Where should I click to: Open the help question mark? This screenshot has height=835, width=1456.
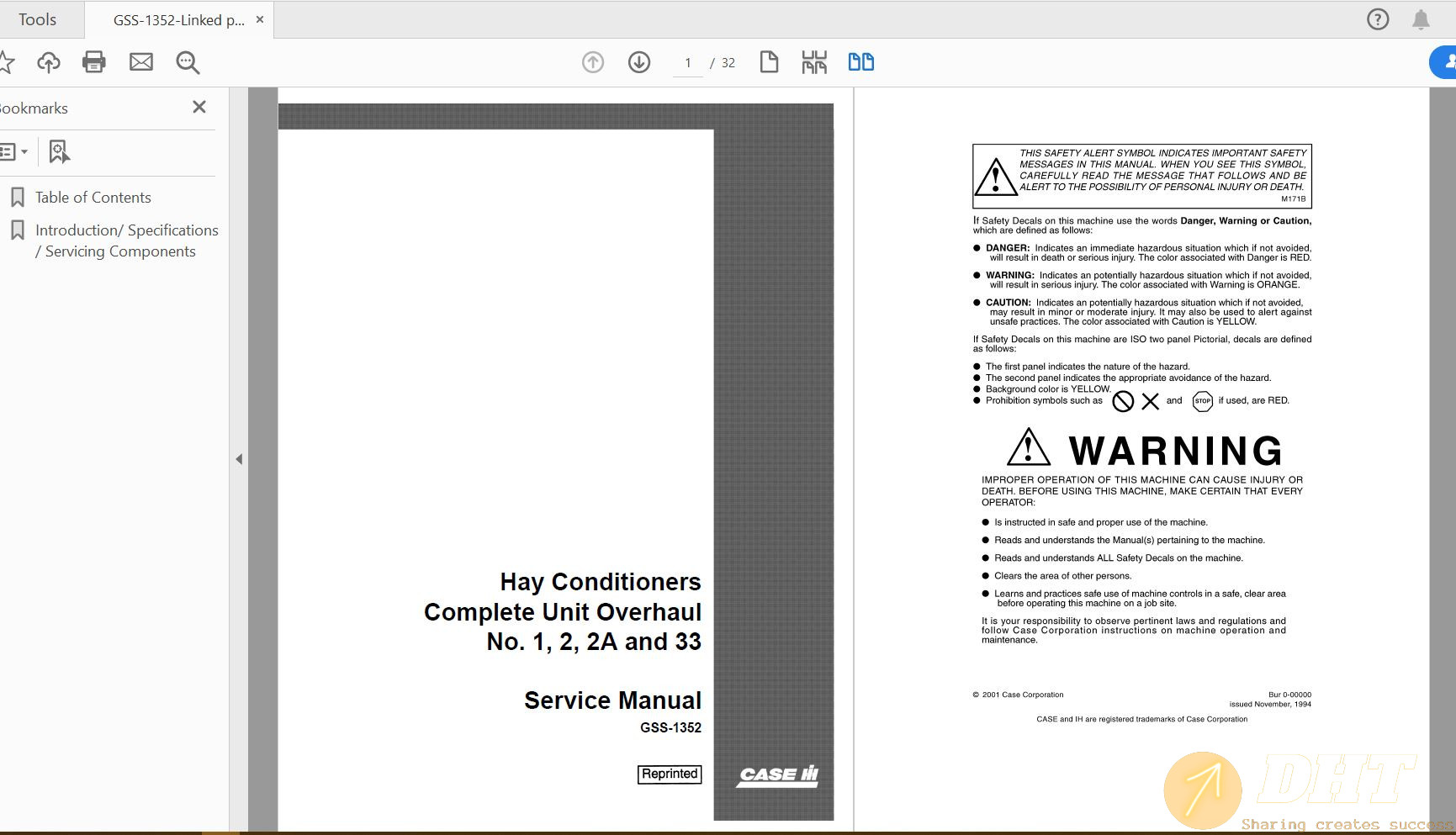coord(1378,19)
